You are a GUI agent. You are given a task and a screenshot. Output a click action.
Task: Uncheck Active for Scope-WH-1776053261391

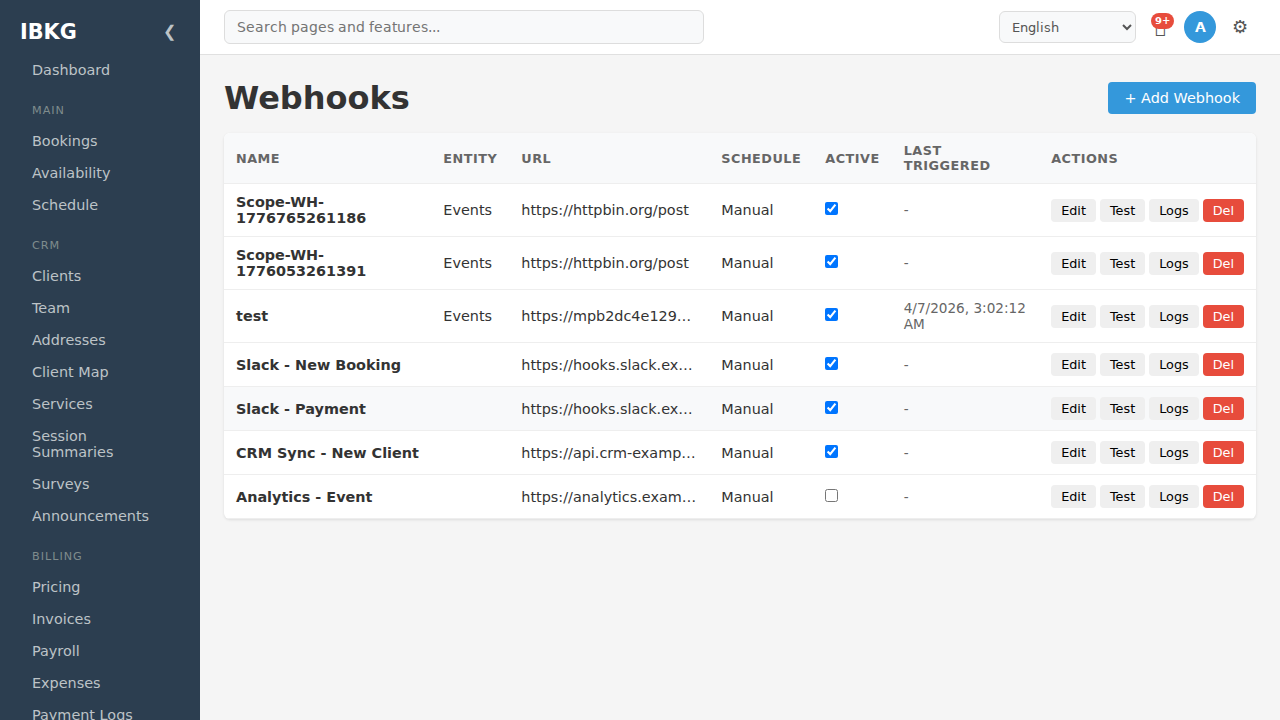click(x=831, y=262)
